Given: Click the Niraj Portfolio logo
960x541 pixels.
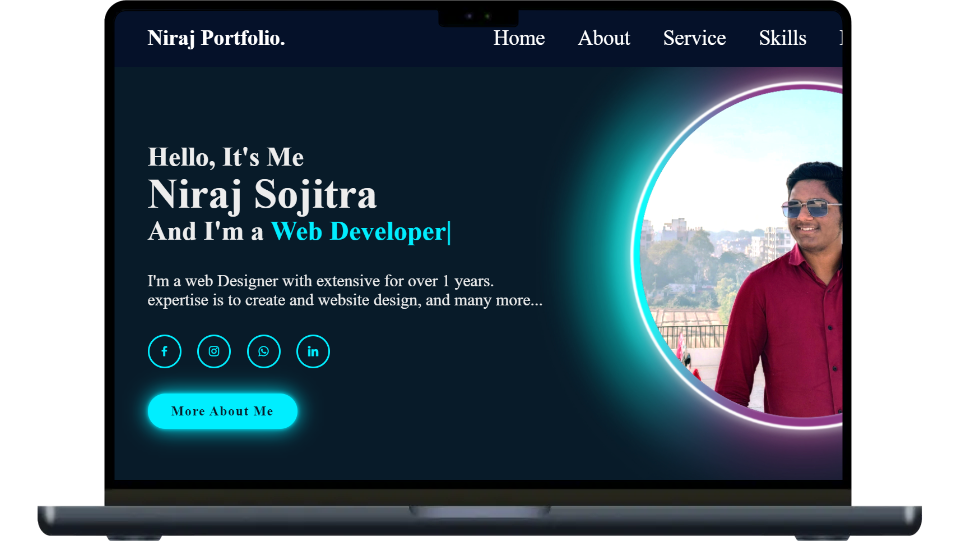Looking at the screenshot, I should tap(216, 38).
